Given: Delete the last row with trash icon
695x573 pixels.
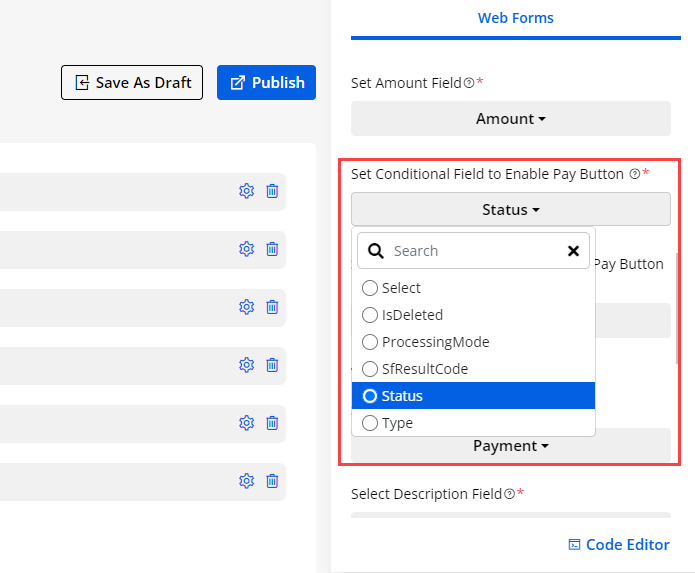Looking at the screenshot, I should point(272,481).
